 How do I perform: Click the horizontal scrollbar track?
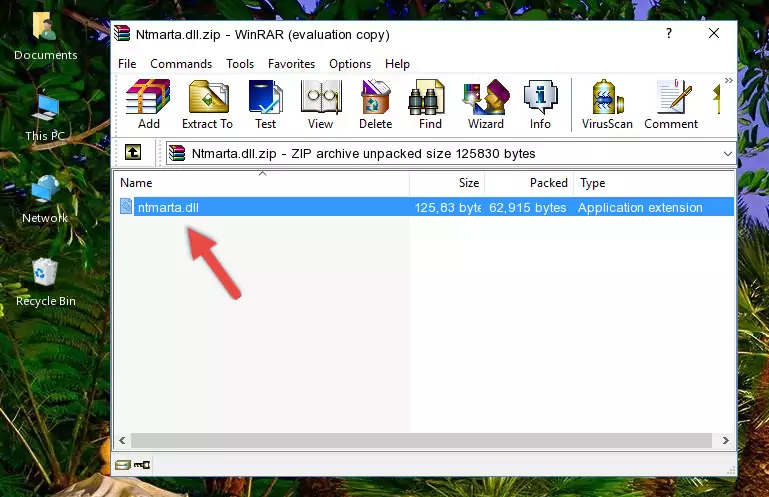pyautogui.click(x=421, y=440)
